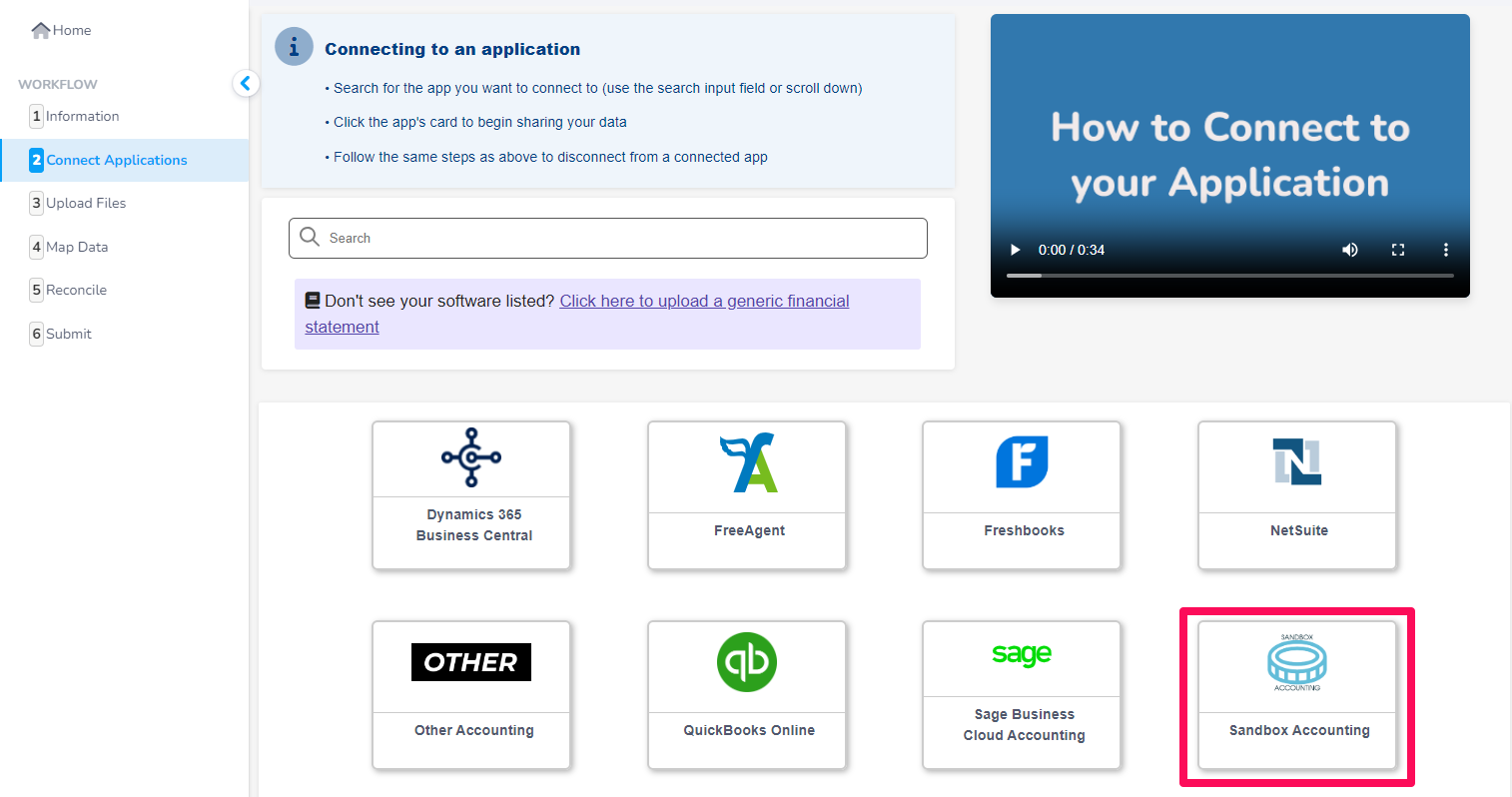Select the FreeAgent card label
This screenshot has height=797, width=1512.
749,530
